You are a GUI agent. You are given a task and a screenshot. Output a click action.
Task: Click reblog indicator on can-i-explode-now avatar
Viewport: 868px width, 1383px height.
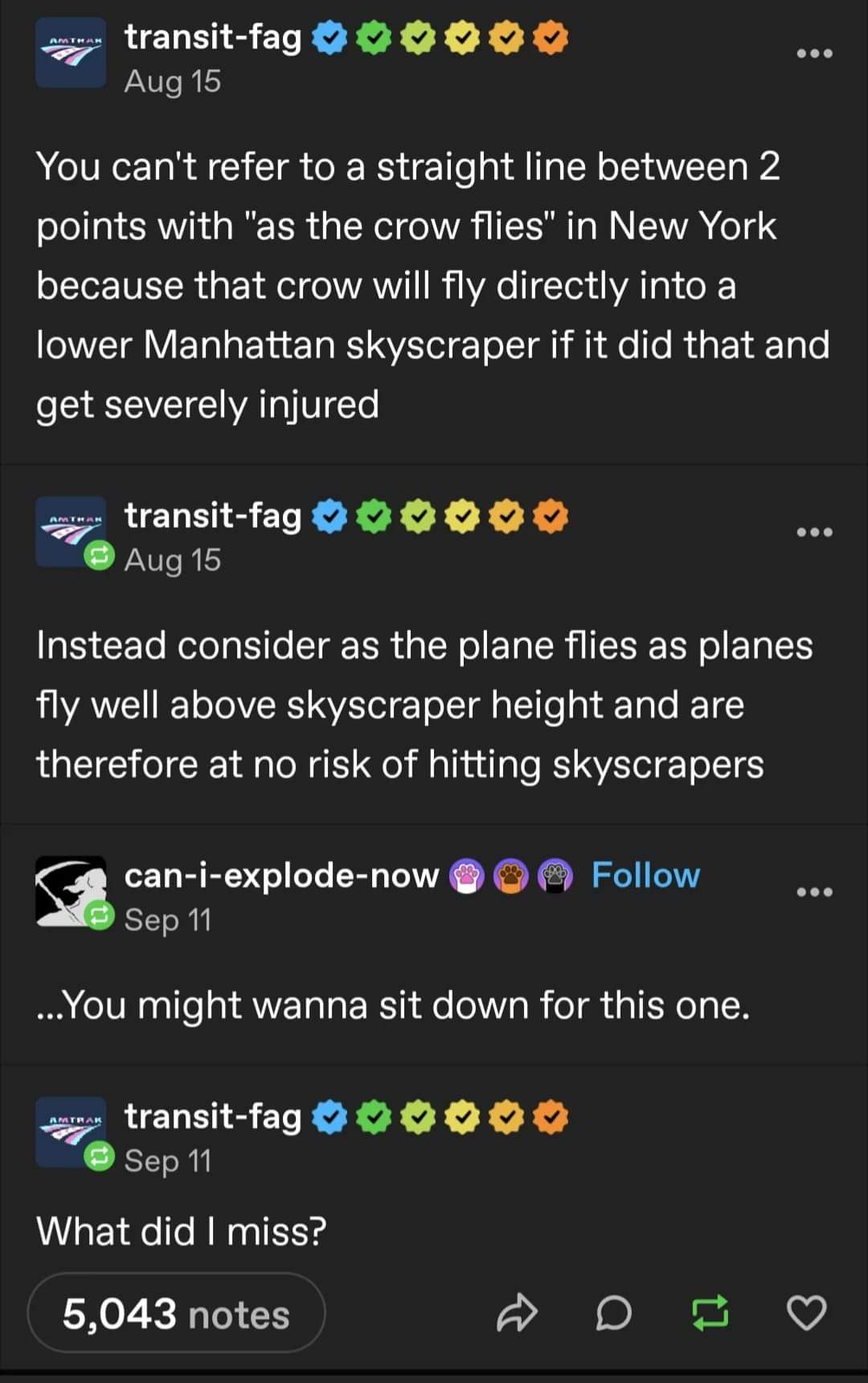100,915
